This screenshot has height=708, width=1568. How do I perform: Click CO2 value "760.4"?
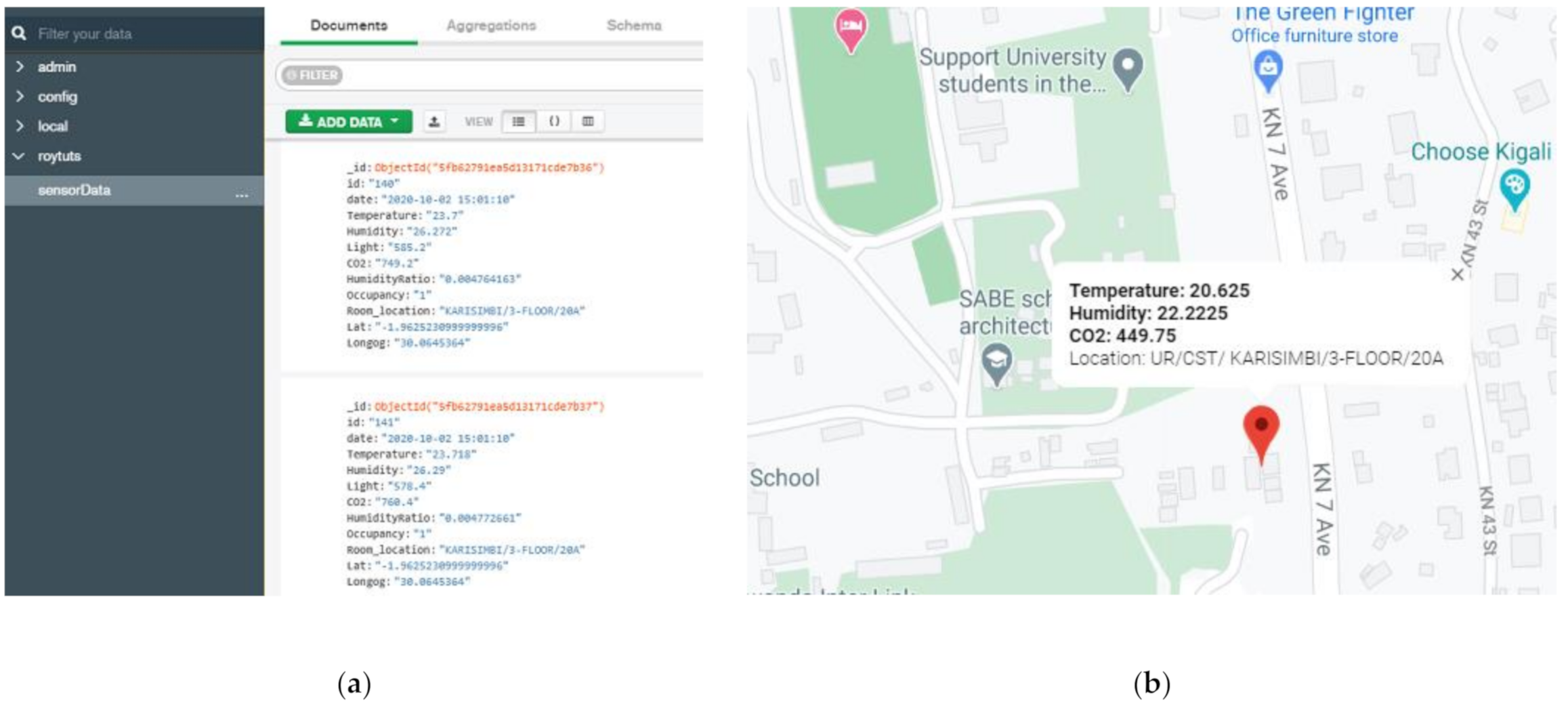point(396,502)
